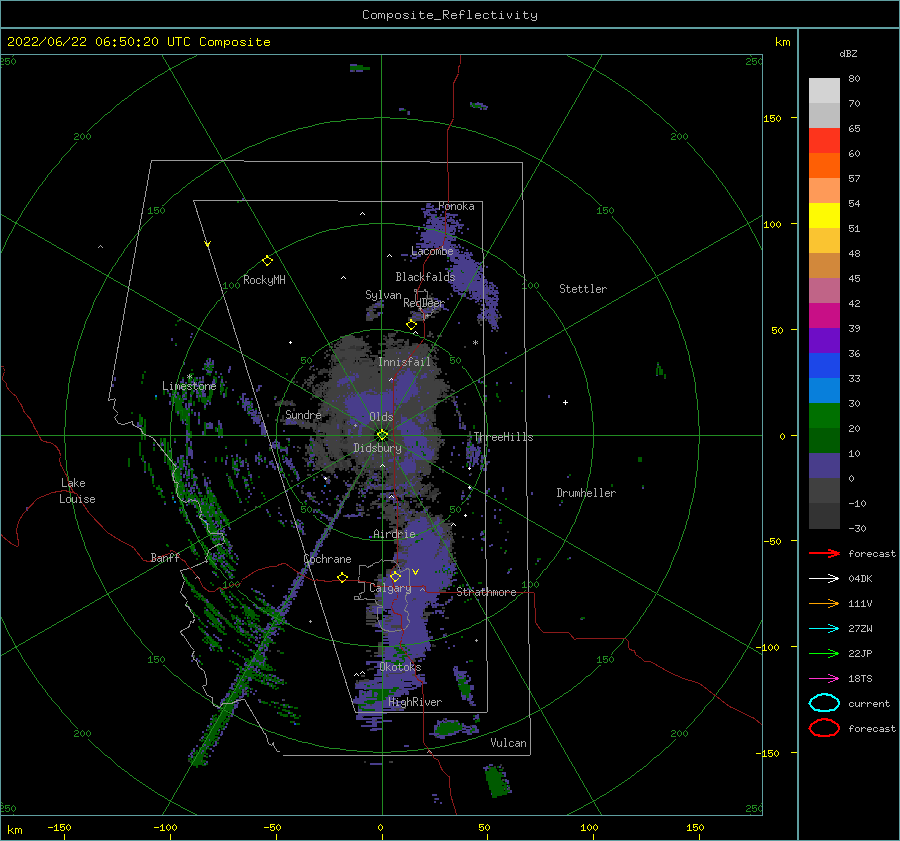
Task: Click the RedDeer city label
Action: pyautogui.click(x=424, y=303)
